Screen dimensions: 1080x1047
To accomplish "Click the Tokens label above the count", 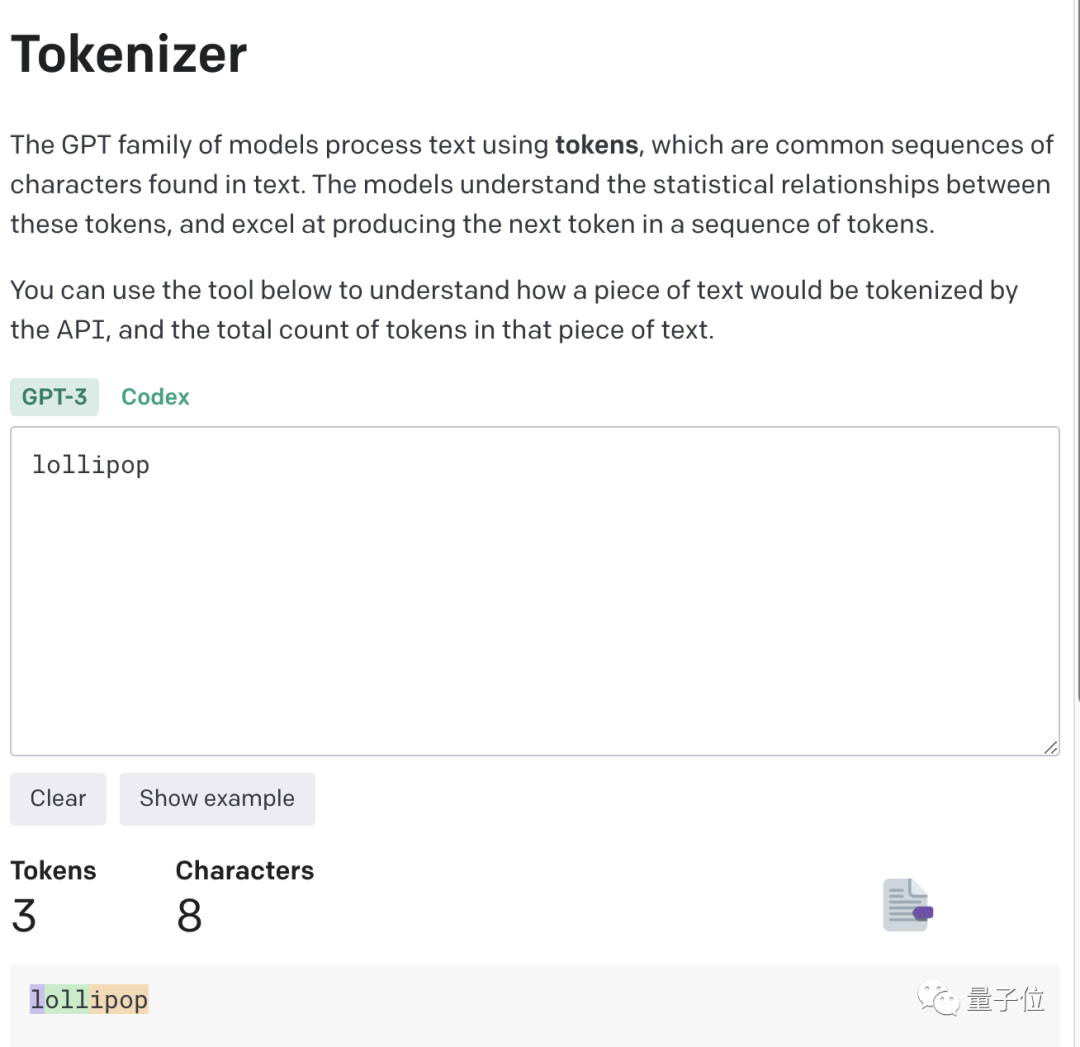I will [x=53, y=871].
